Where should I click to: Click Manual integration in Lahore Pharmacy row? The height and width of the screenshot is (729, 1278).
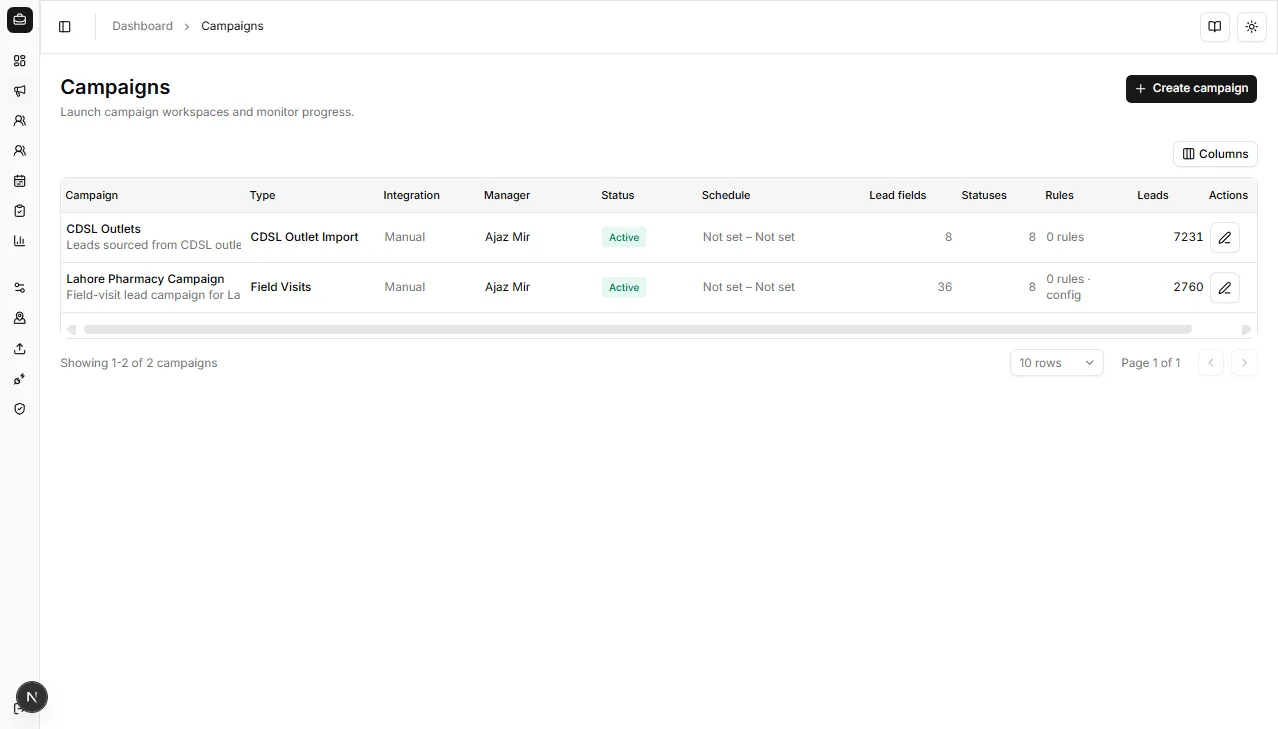coord(405,287)
